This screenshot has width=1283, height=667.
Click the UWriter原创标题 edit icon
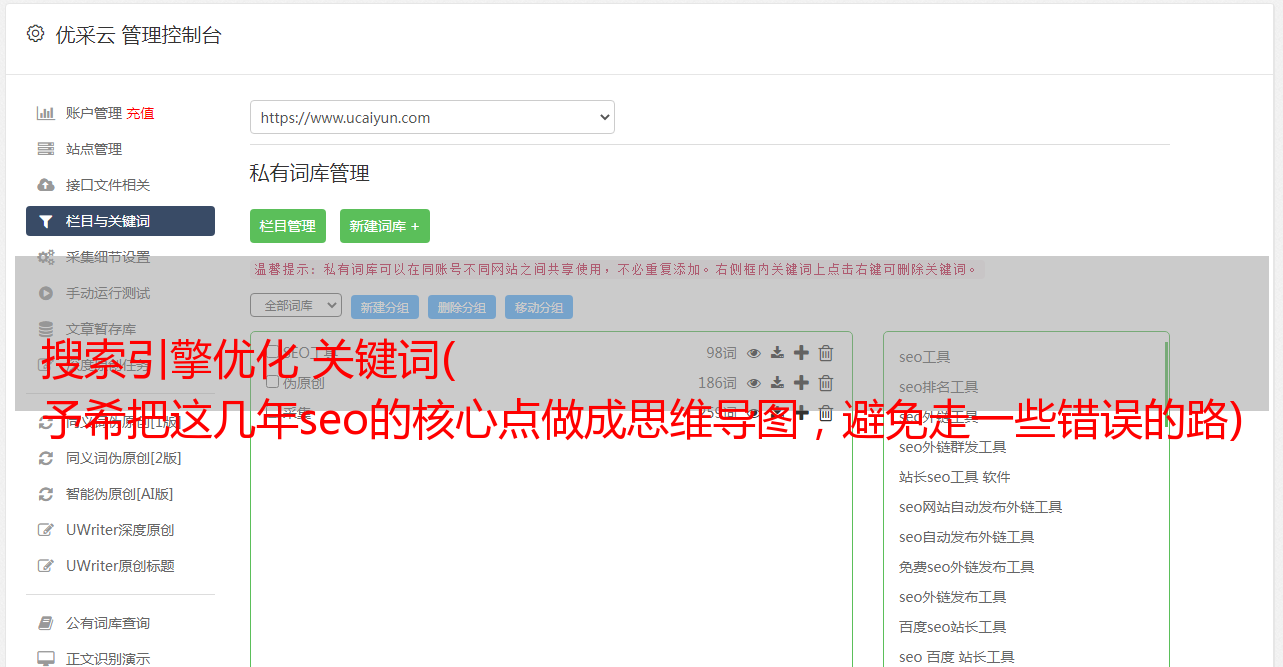click(46, 566)
